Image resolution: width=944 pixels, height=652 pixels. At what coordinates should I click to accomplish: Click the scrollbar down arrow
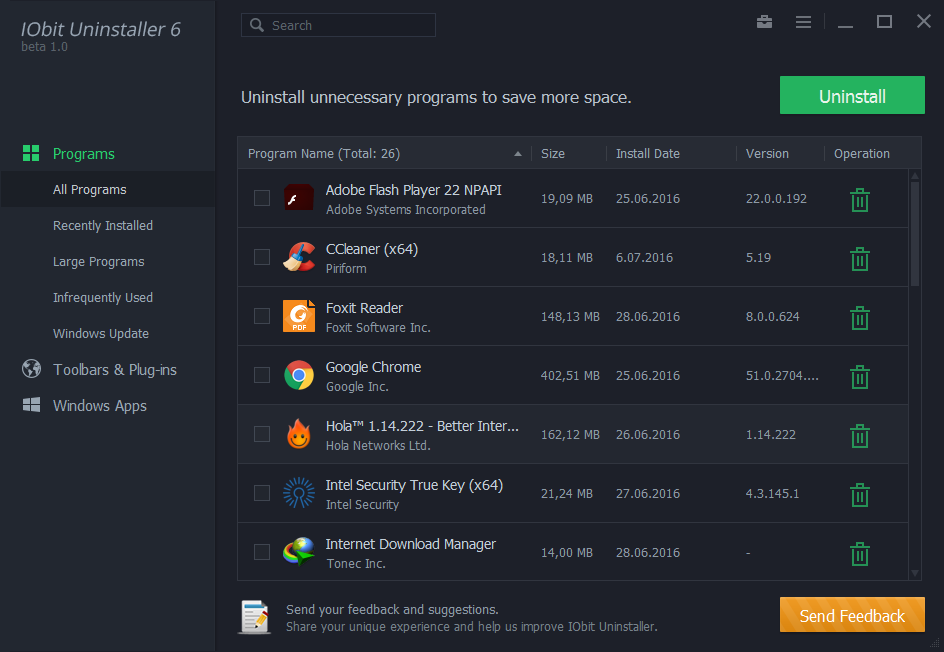[915, 573]
